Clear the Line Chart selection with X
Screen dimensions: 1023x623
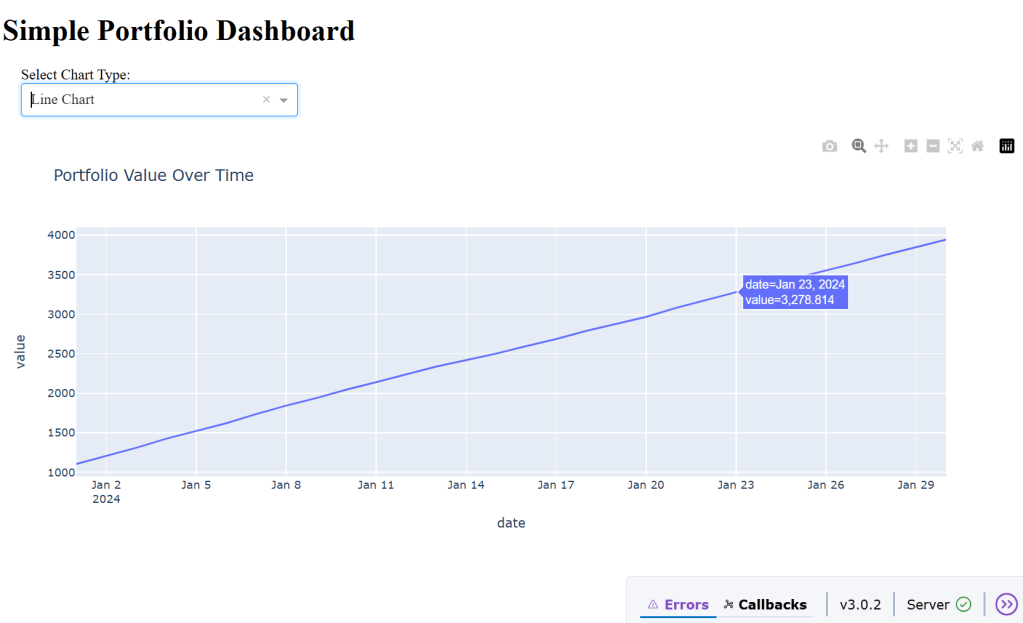tap(266, 100)
